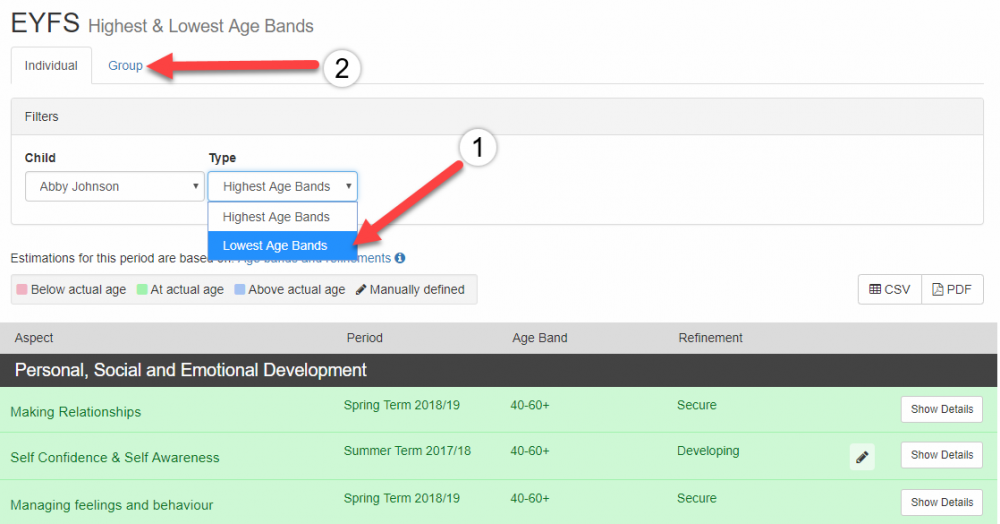Select the Individual tab

[x=51, y=66]
